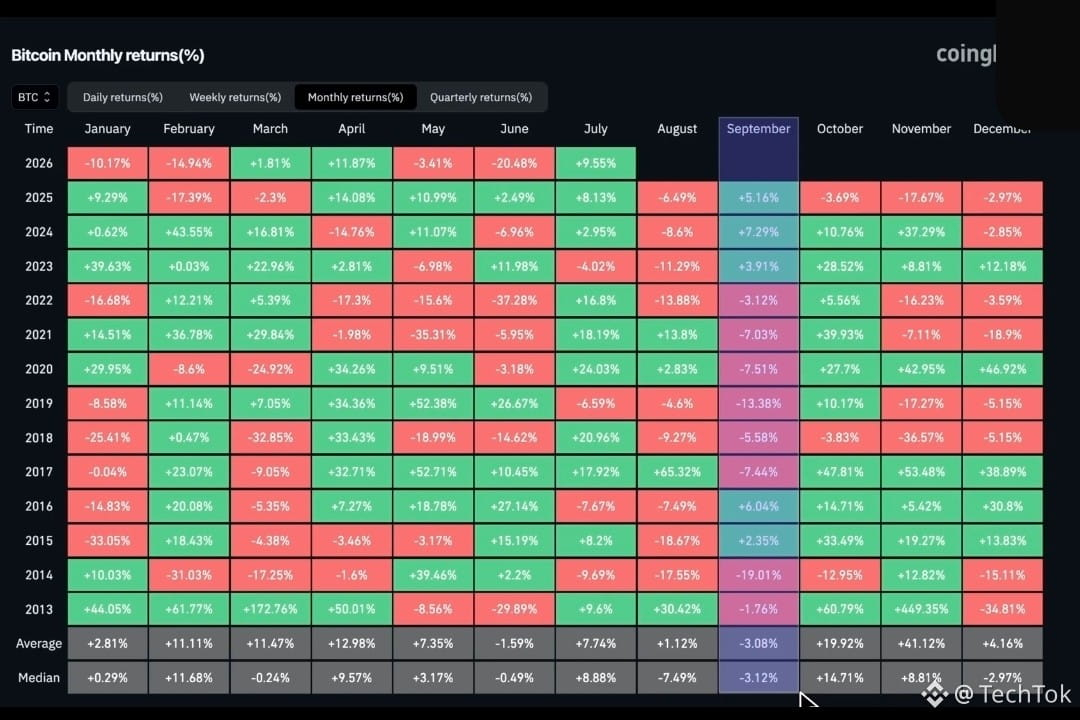This screenshot has width=1080, height=720.
Task: Click the +39.93% cell for October 2021
Action: [x=840, y=335]
